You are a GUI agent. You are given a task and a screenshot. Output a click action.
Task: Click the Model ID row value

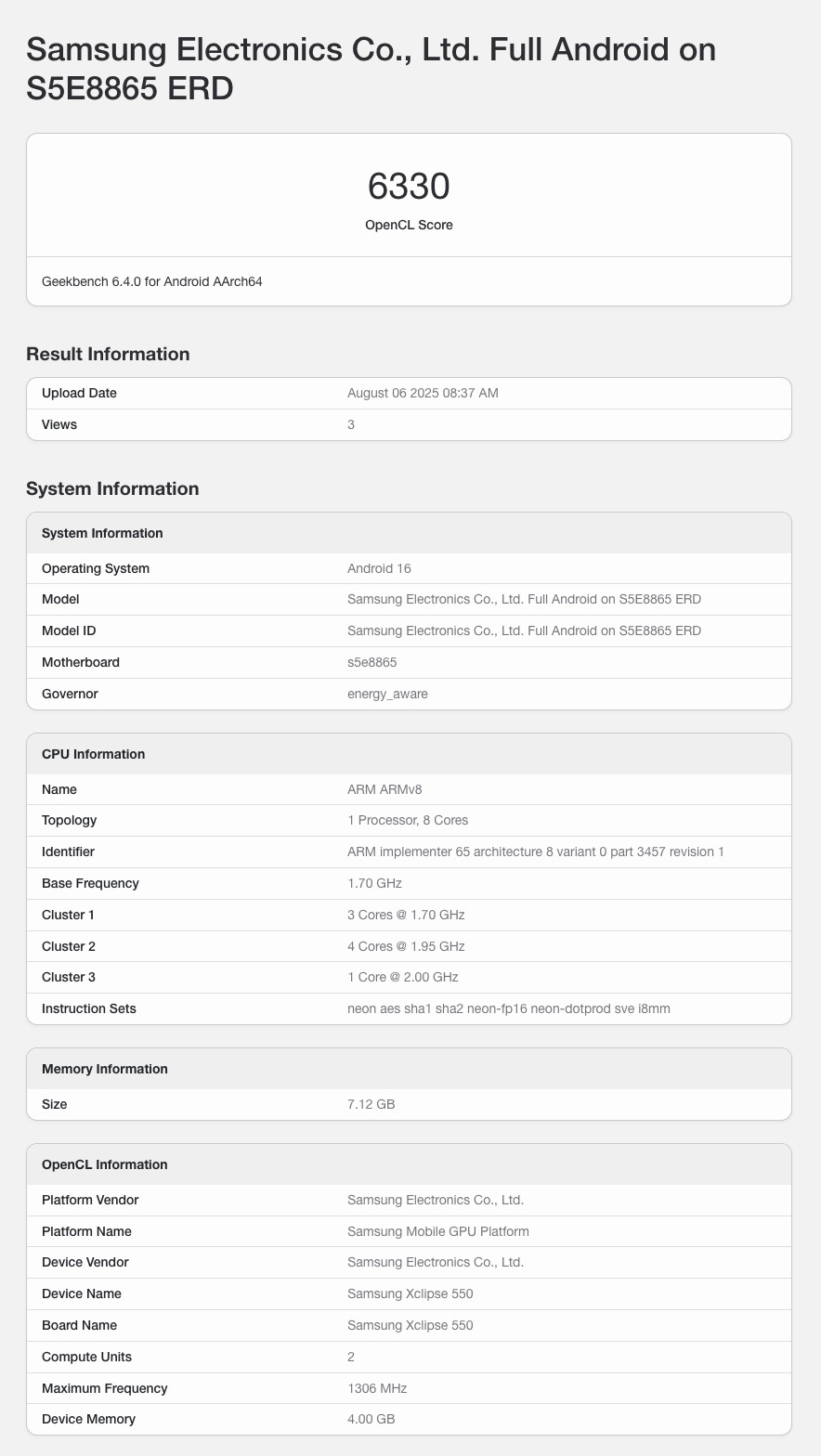(524, 630)
